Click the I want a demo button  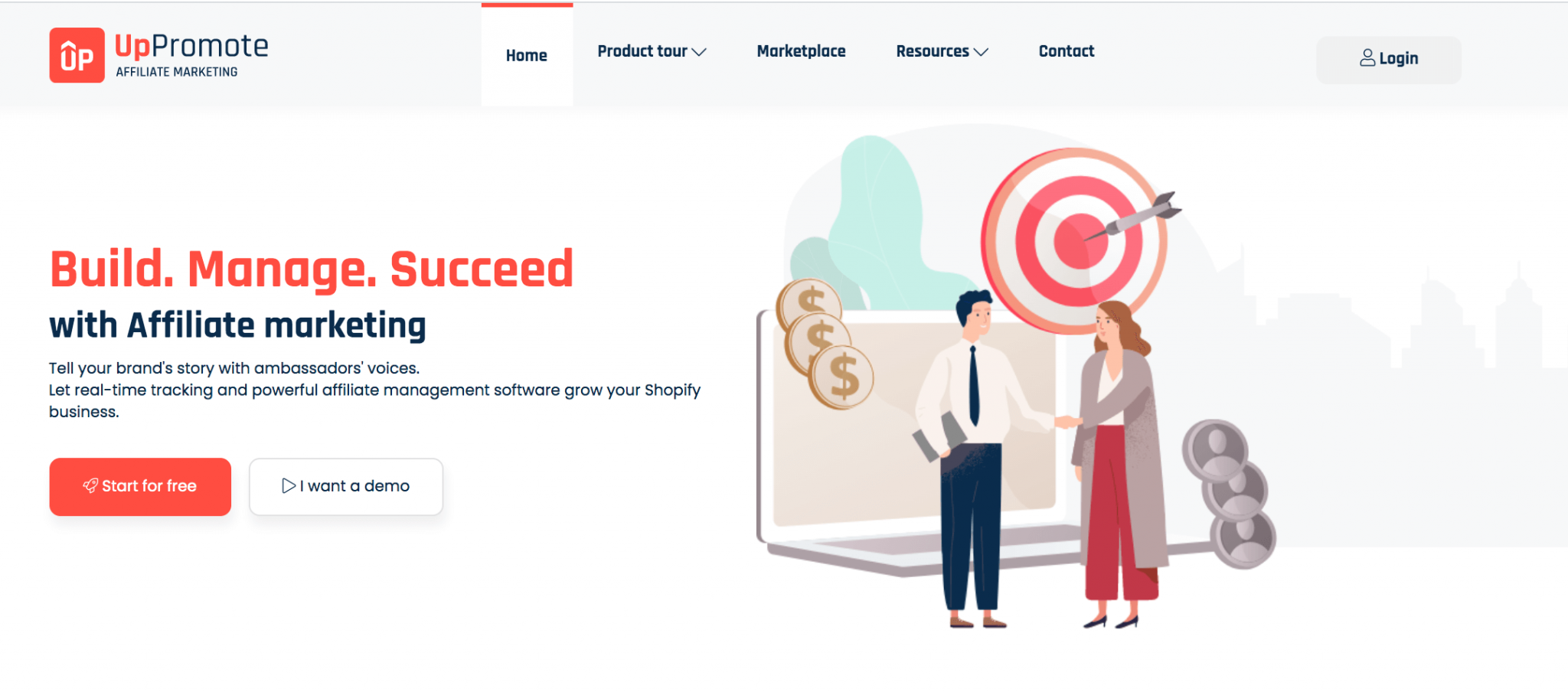[x=346, y=487]
